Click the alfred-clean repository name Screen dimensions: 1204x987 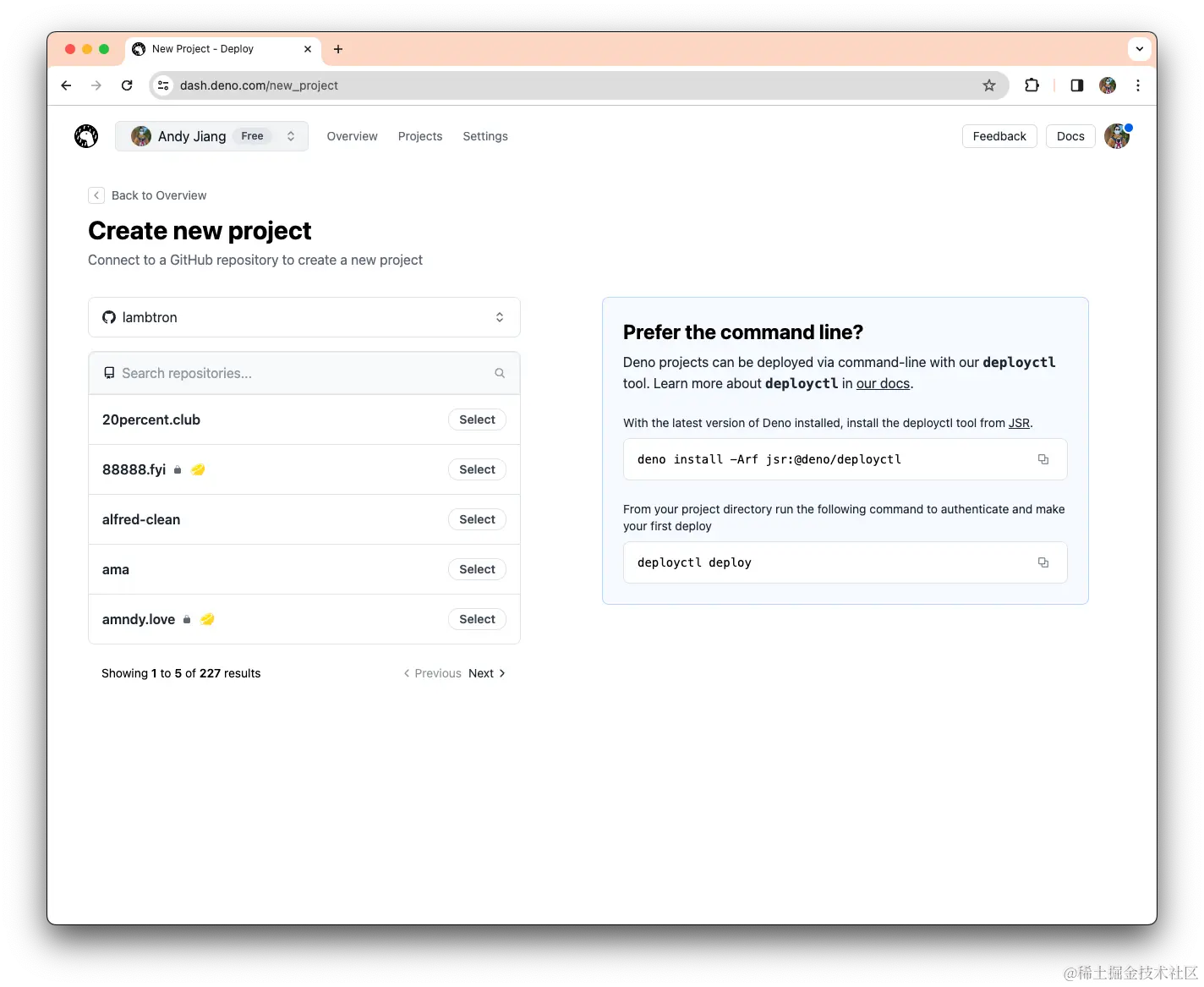[141, 519]
